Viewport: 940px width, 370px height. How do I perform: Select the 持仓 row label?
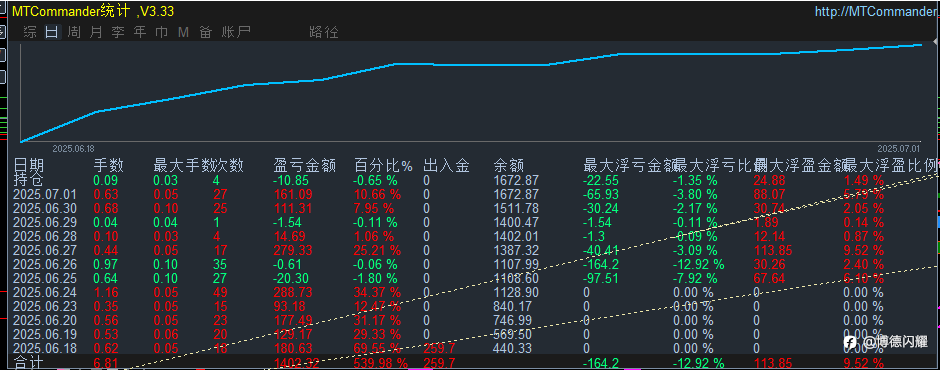[x=29, y=179]
